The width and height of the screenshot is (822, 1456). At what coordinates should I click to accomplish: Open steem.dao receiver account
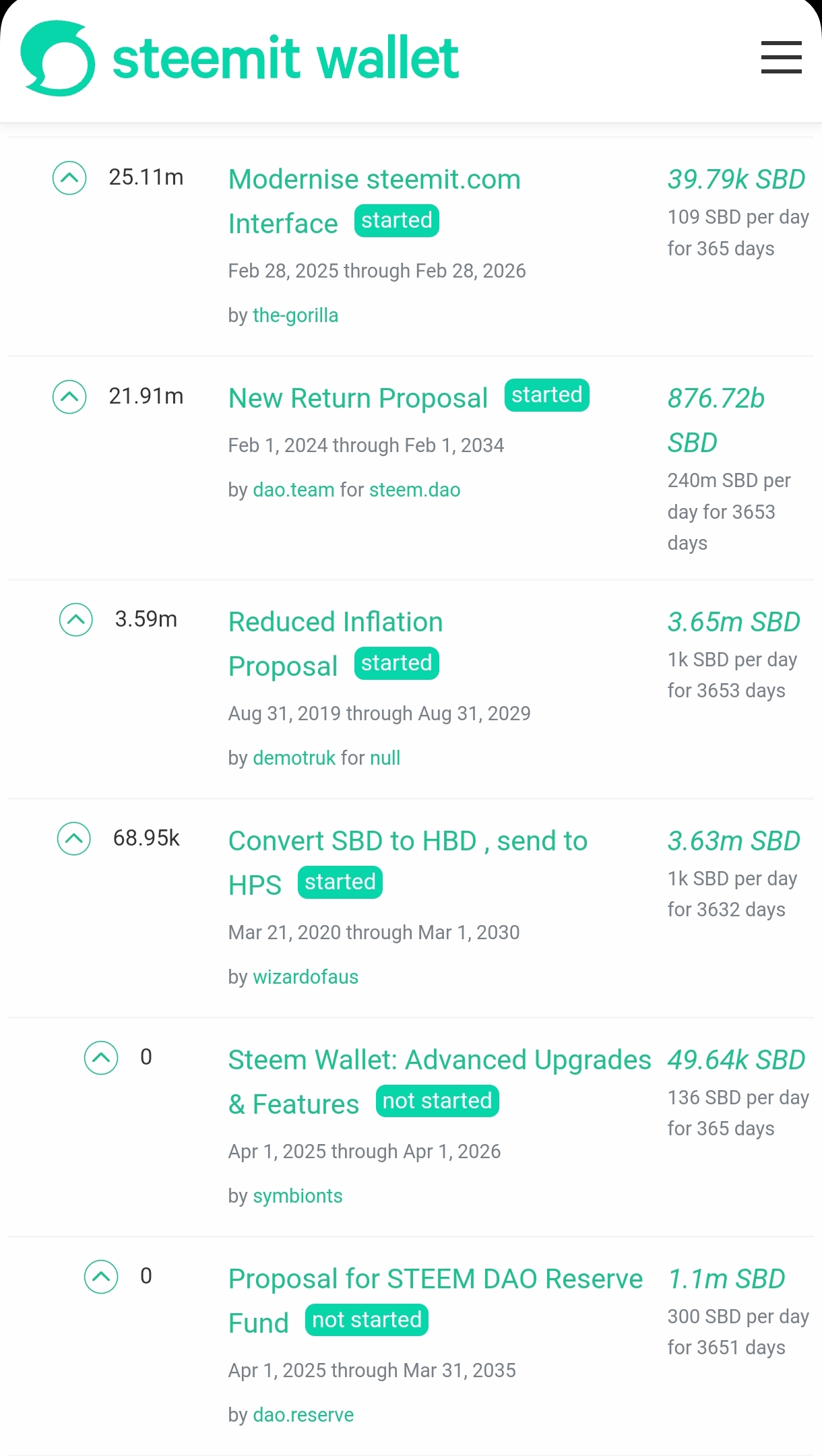tap(414, 490)
